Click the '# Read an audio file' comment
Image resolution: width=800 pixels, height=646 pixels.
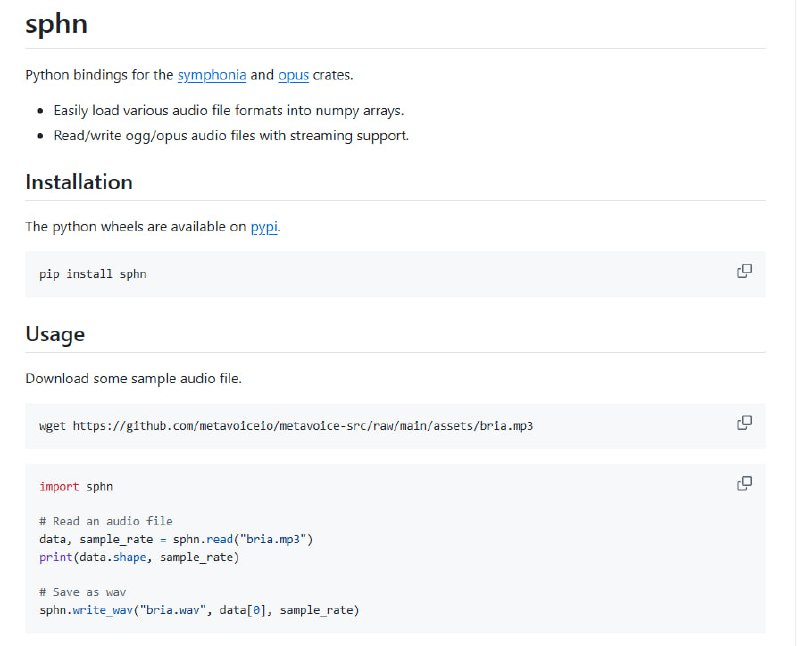tap(106, 521)
